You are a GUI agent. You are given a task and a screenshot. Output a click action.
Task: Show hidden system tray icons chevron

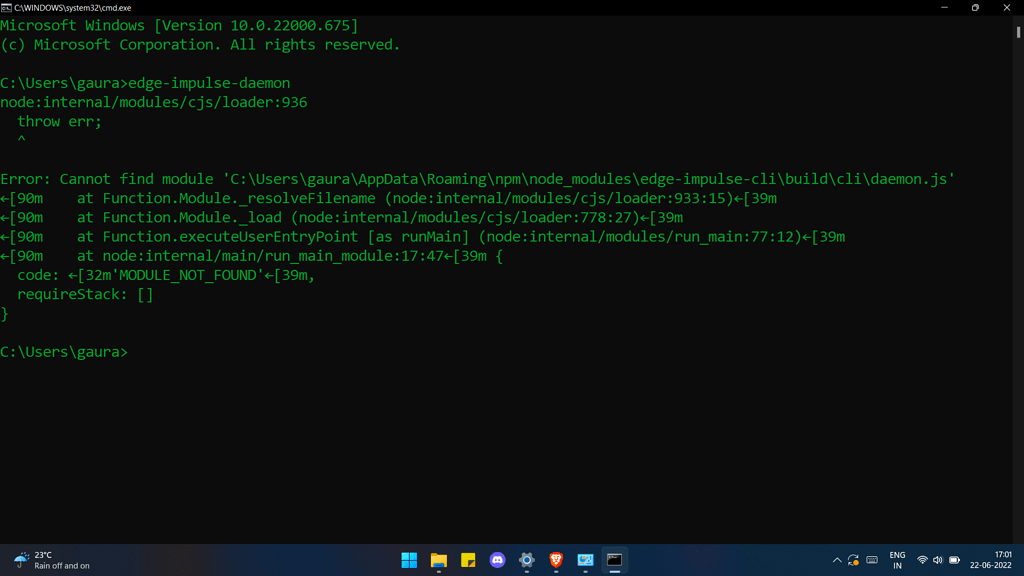click(x=837, y=560)
